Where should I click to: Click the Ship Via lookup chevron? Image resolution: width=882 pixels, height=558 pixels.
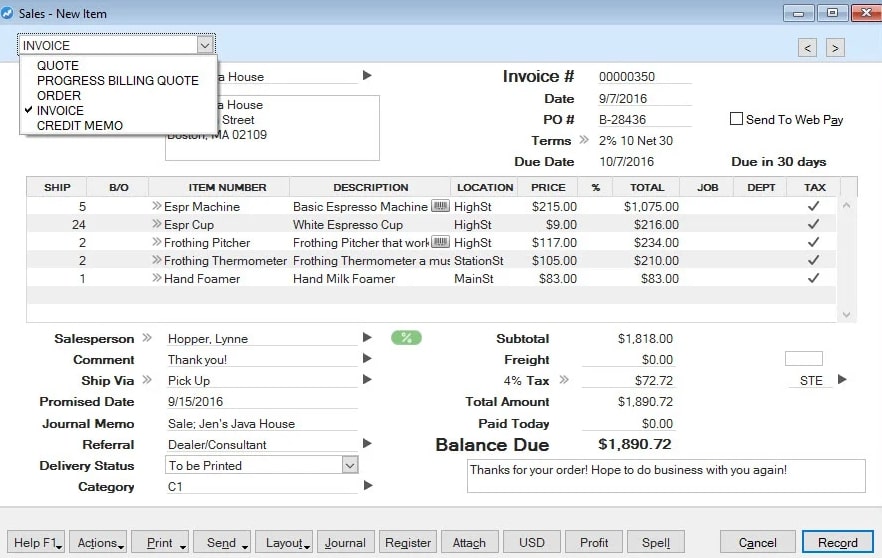click(x=147, y=380)
